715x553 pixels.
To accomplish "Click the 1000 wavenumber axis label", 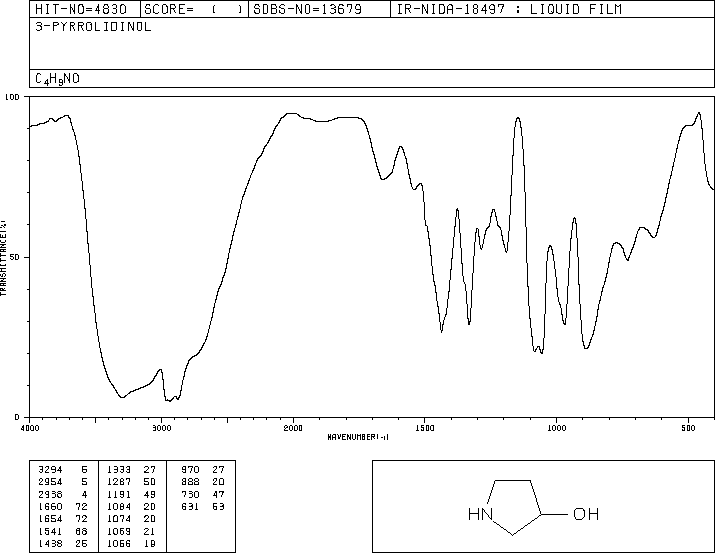I will pyautogui.click(x=556, y=428).
